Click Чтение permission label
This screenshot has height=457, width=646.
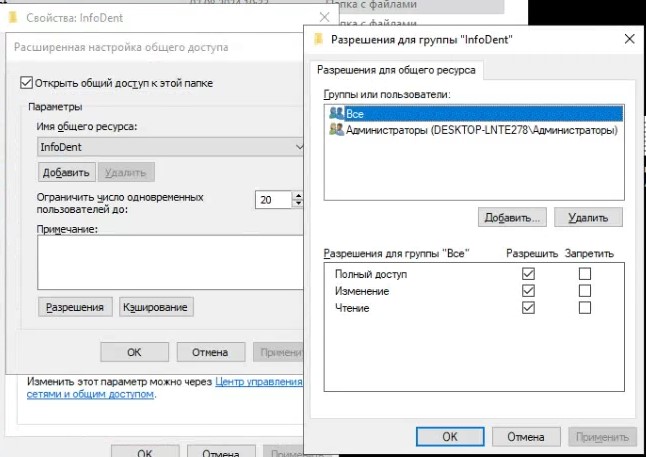[352, 308]
